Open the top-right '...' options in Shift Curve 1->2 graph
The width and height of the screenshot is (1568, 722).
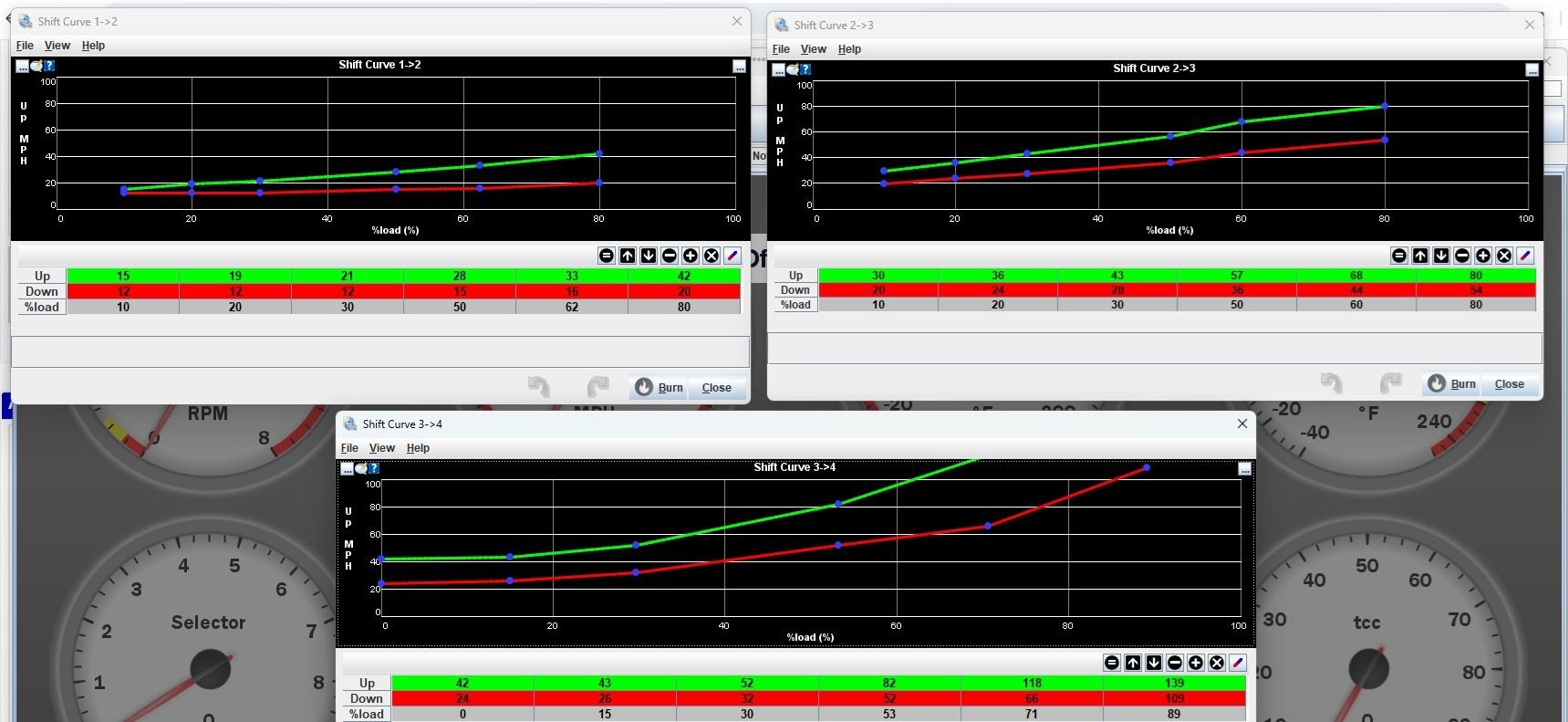(x=739, y=67)
